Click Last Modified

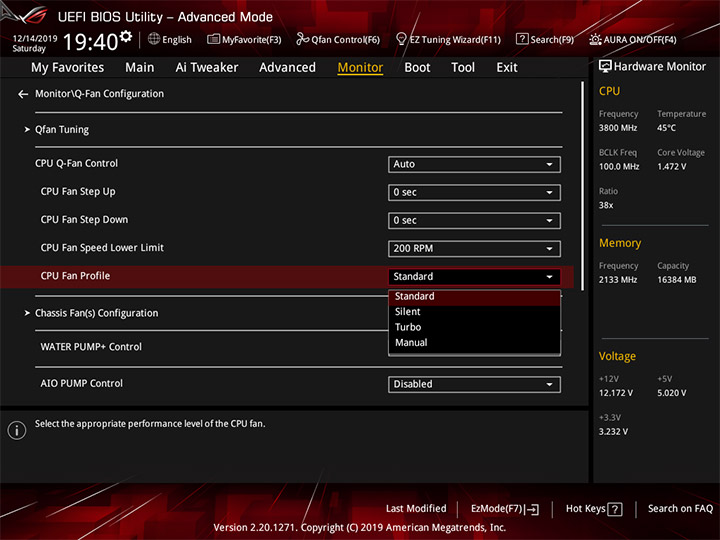416,509
